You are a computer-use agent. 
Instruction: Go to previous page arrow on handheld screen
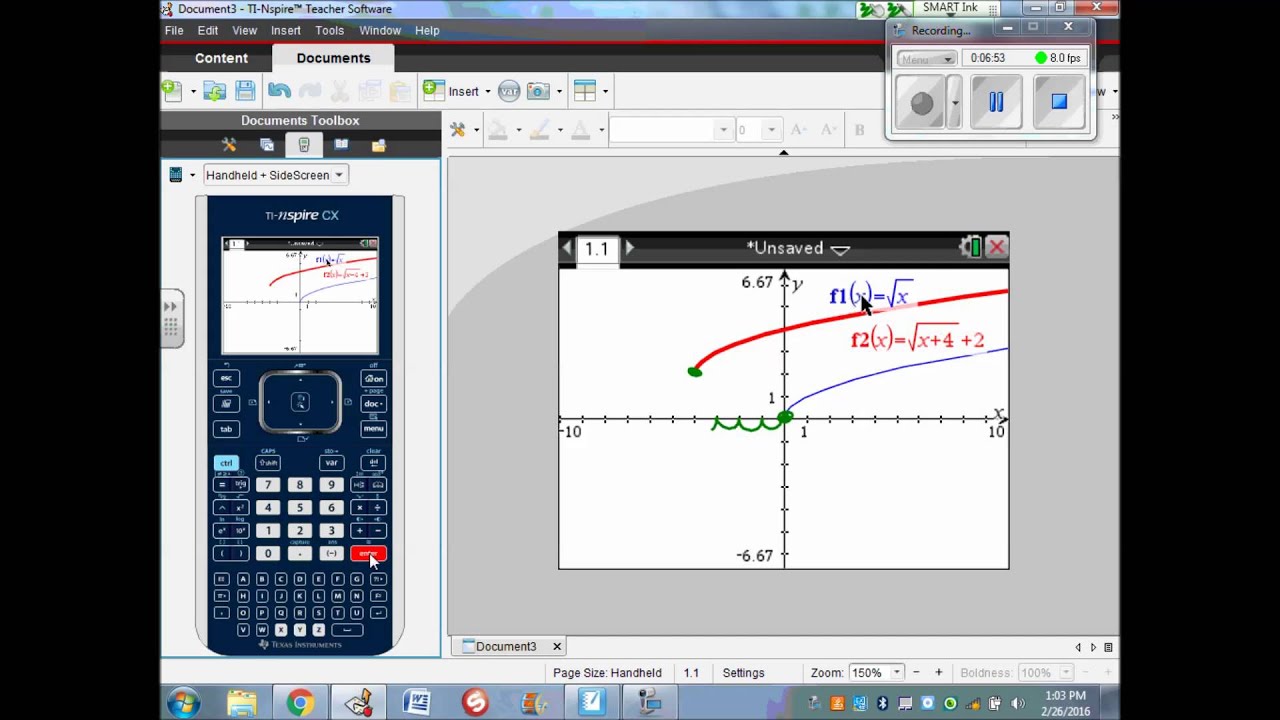pos(567,248)
